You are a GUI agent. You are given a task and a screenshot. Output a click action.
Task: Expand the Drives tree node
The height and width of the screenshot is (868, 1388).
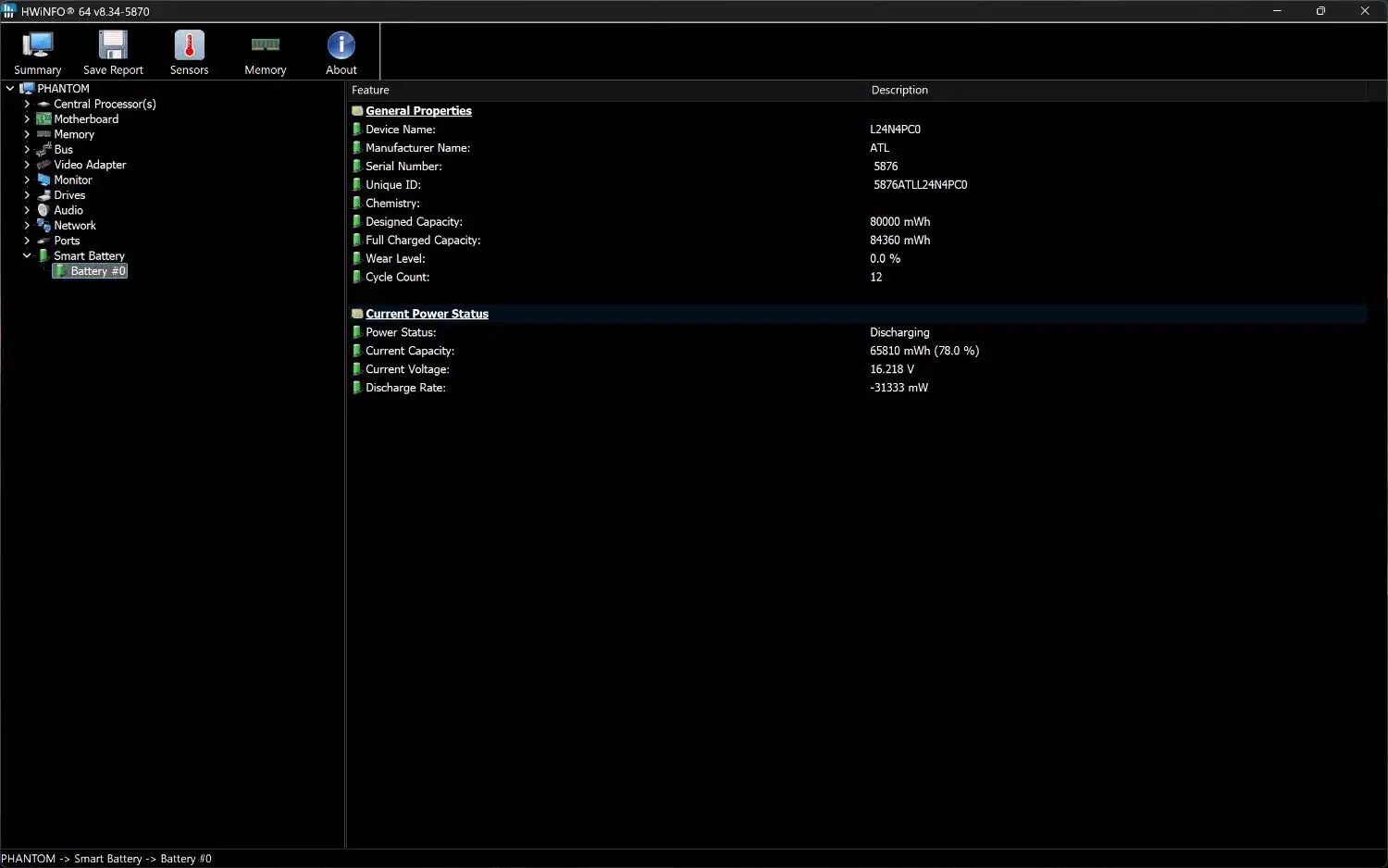(x=27, y=195)
